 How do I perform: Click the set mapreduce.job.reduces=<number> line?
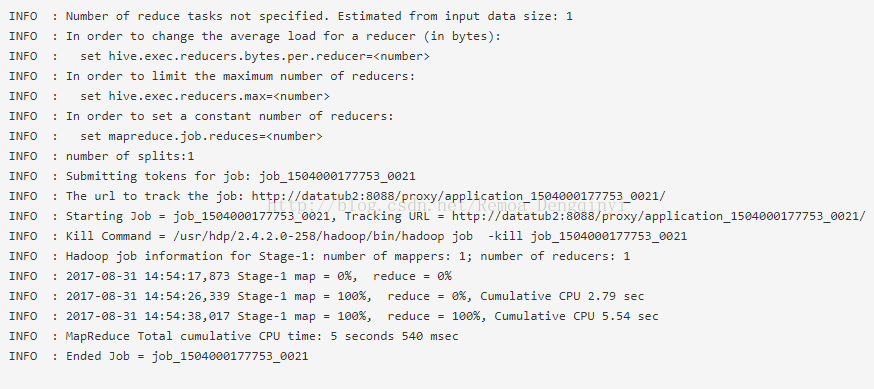pos(201,137)
